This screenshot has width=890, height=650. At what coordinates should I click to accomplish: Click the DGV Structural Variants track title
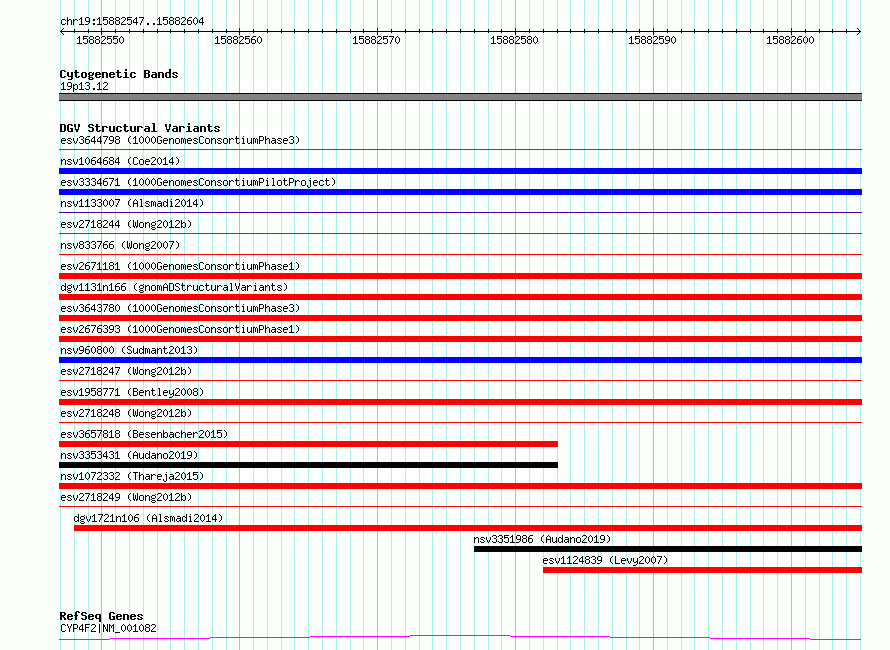point(140,128)
